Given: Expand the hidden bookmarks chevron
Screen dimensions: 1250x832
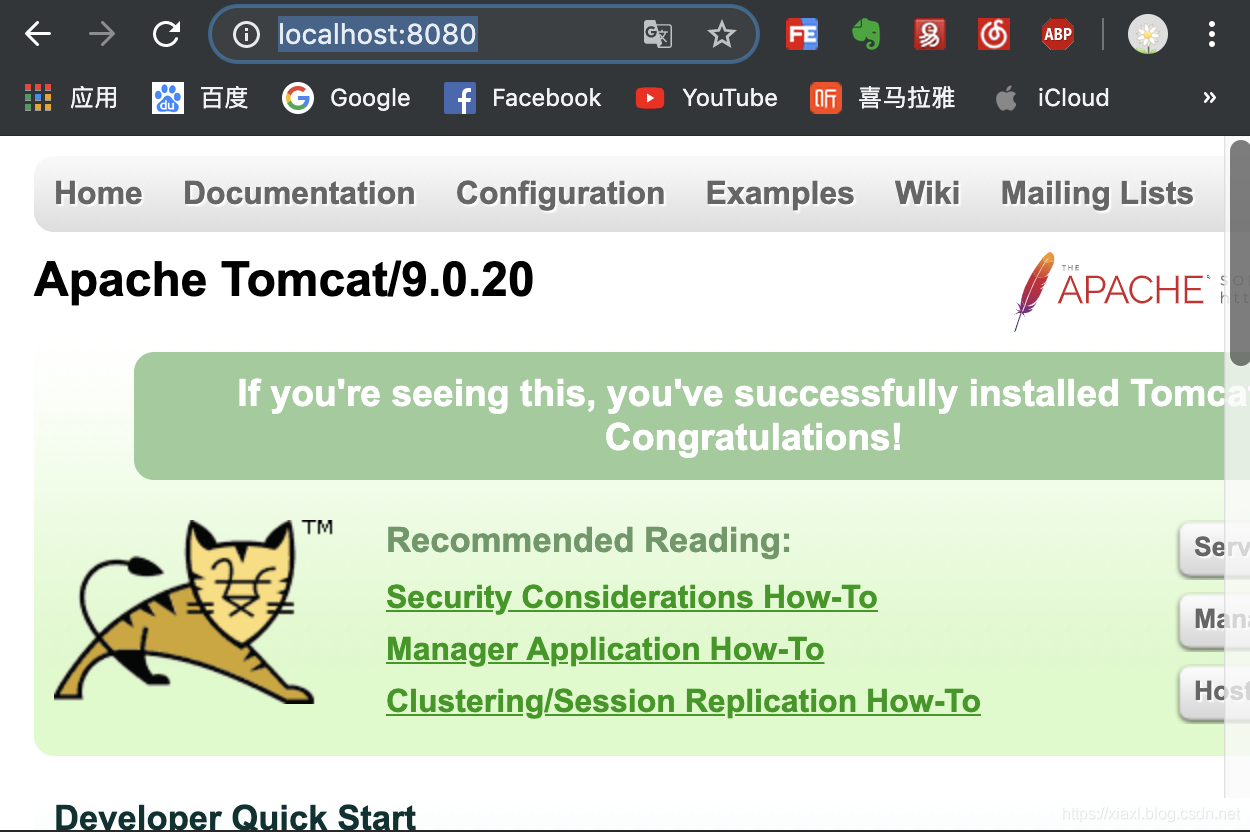Looking at the screenshot, I should coord(1209,98).
